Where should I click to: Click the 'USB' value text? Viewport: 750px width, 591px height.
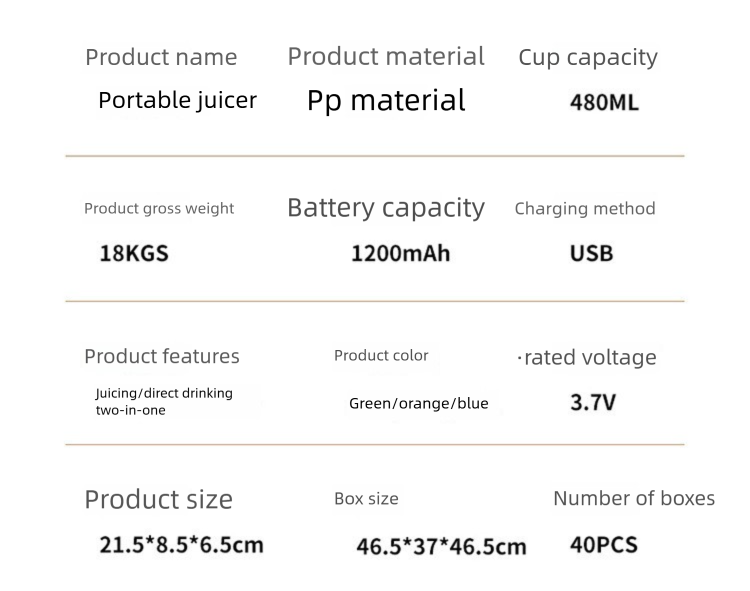[x=591, y=253]
